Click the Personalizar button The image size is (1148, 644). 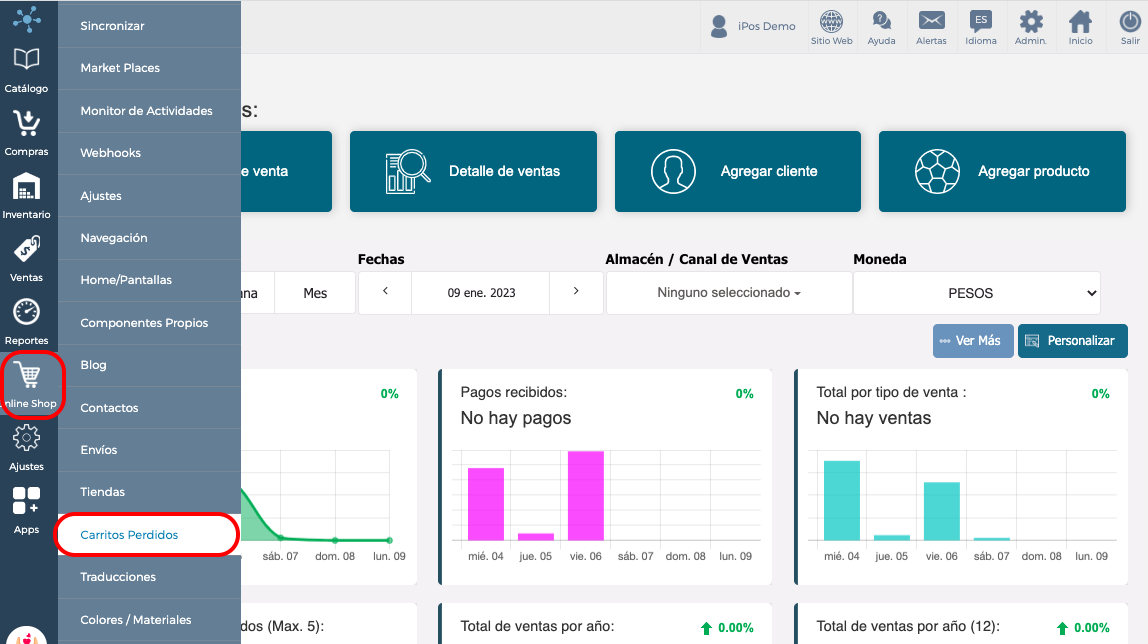pyautogui.click(x=1073, y=341)
